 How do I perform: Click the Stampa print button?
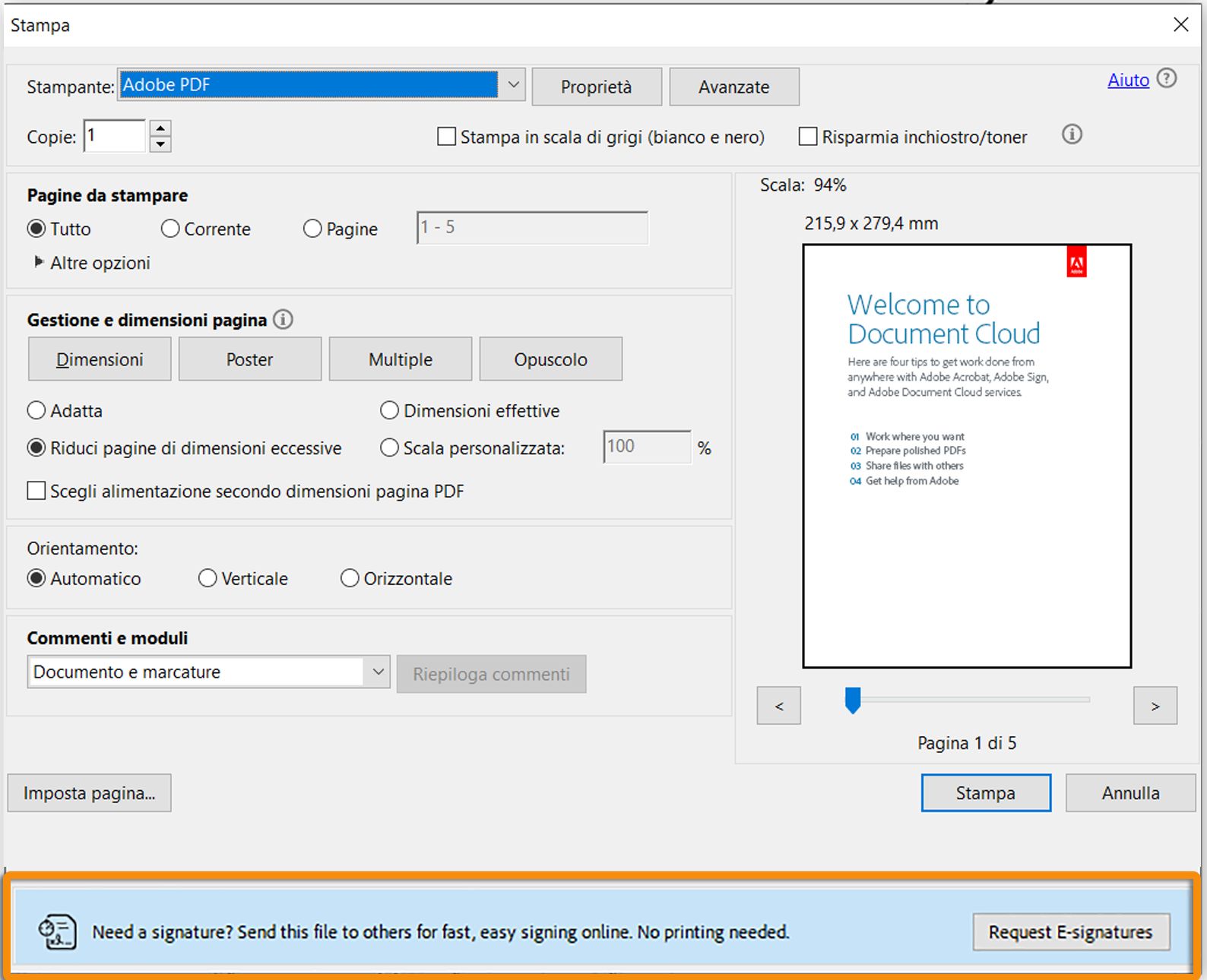986,793
